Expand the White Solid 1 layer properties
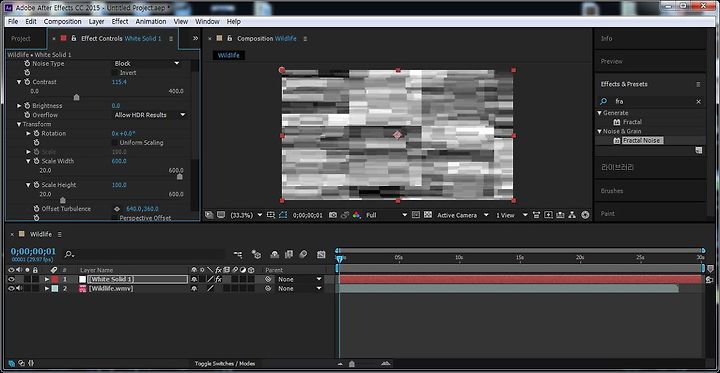720x373 pixels. point(46,279)
